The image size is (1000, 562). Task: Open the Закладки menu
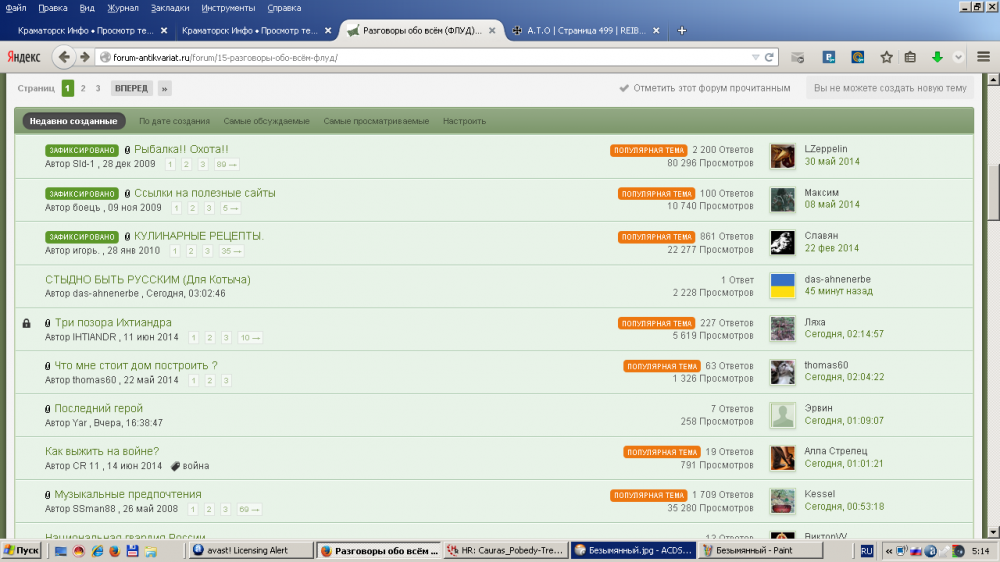click(x=170, y=8)
